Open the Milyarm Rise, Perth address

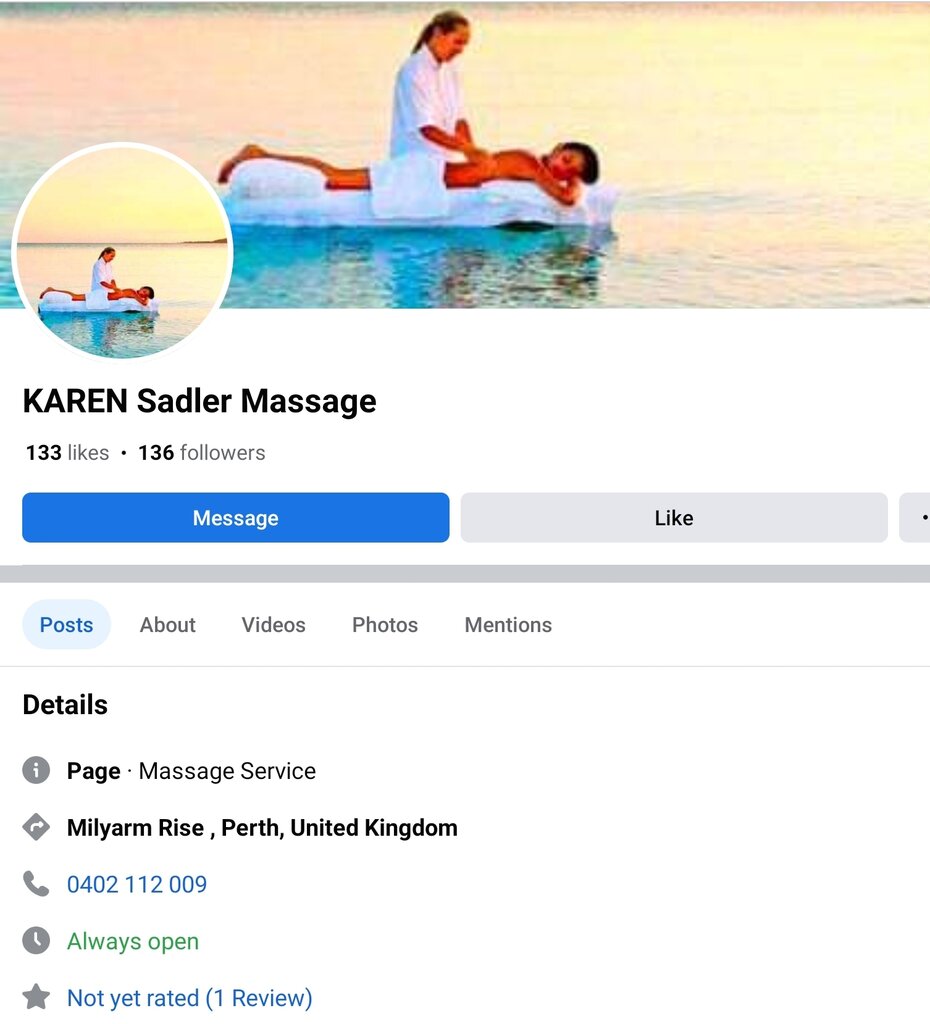pyautogui.click(x=263, y=827)
